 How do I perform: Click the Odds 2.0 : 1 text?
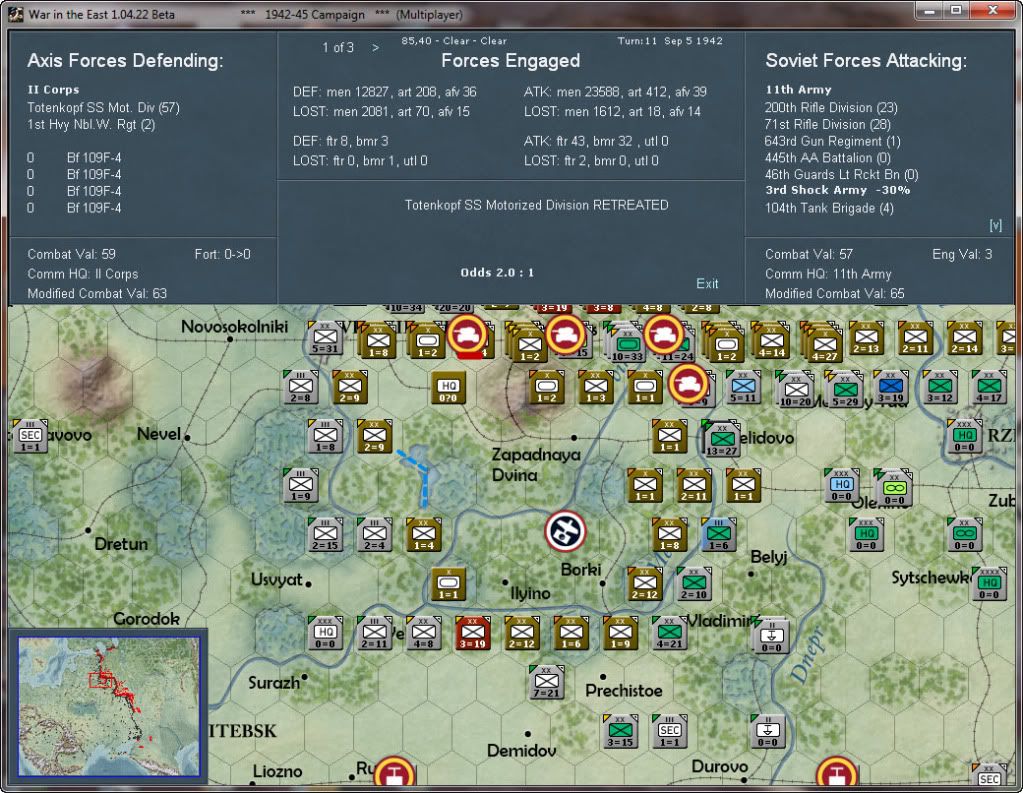(497, 273)
